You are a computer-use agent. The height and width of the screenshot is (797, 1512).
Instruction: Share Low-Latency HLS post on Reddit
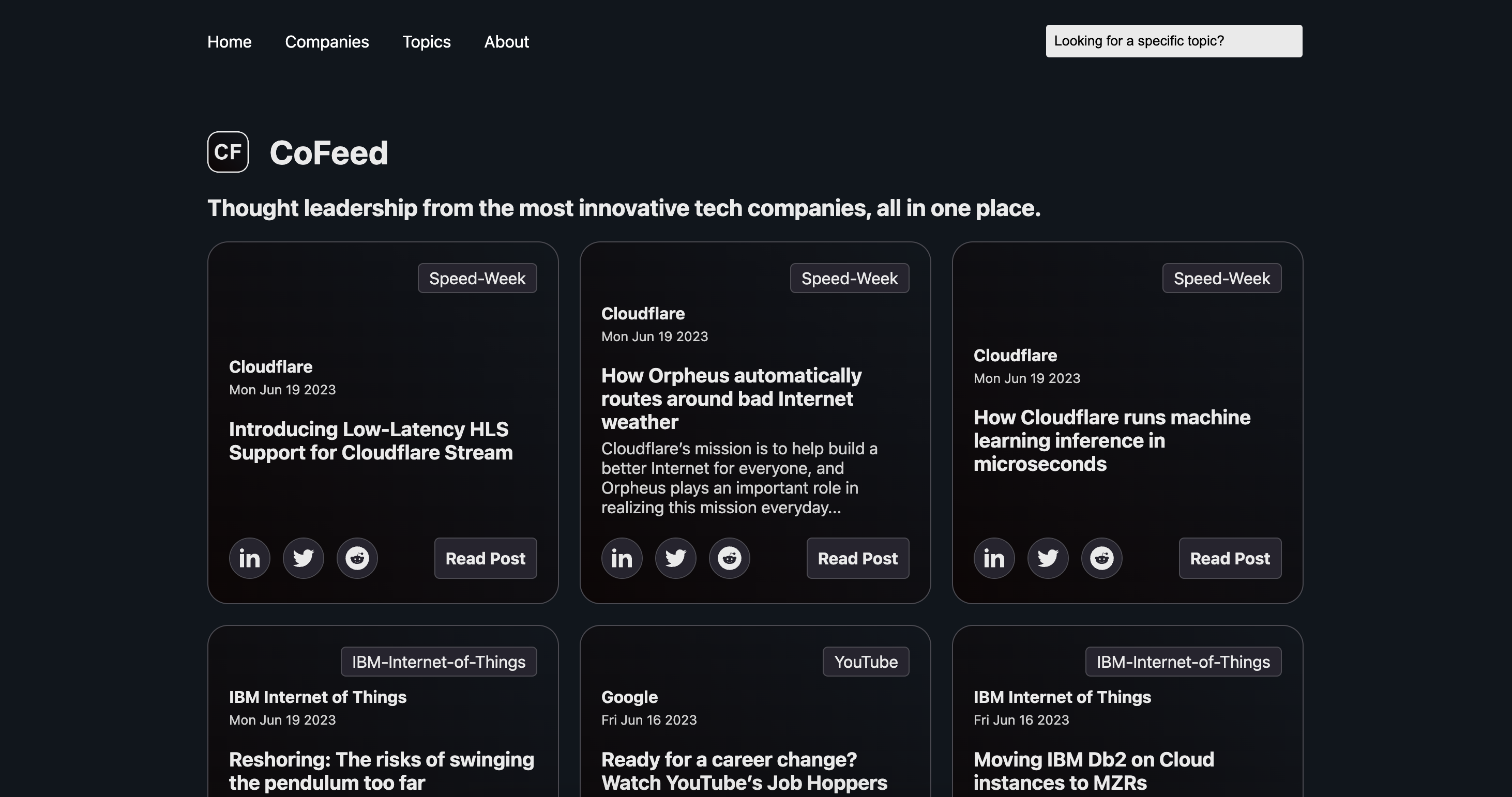coord(357,558)
